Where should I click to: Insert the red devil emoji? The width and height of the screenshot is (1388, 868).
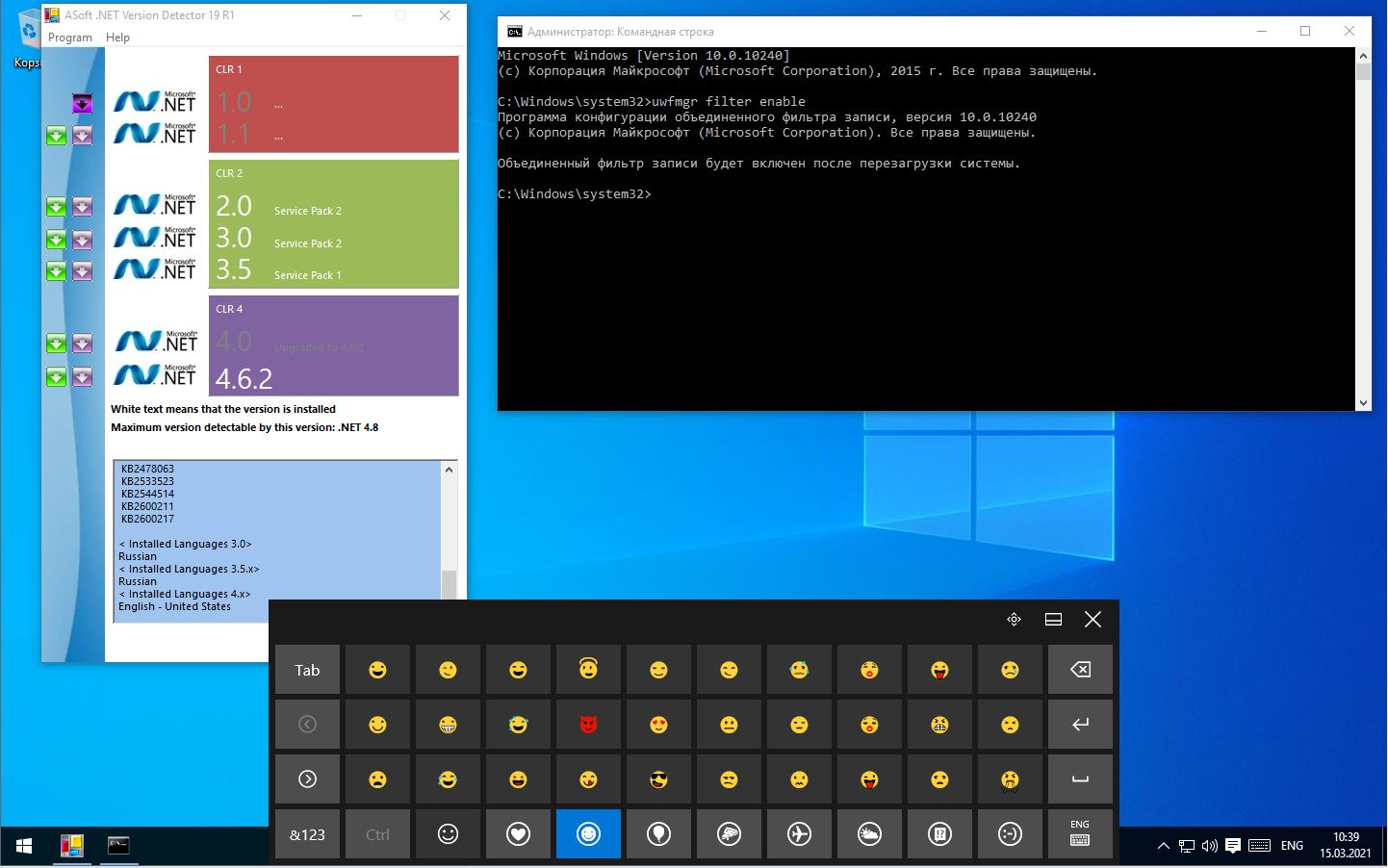pos(588,725)
